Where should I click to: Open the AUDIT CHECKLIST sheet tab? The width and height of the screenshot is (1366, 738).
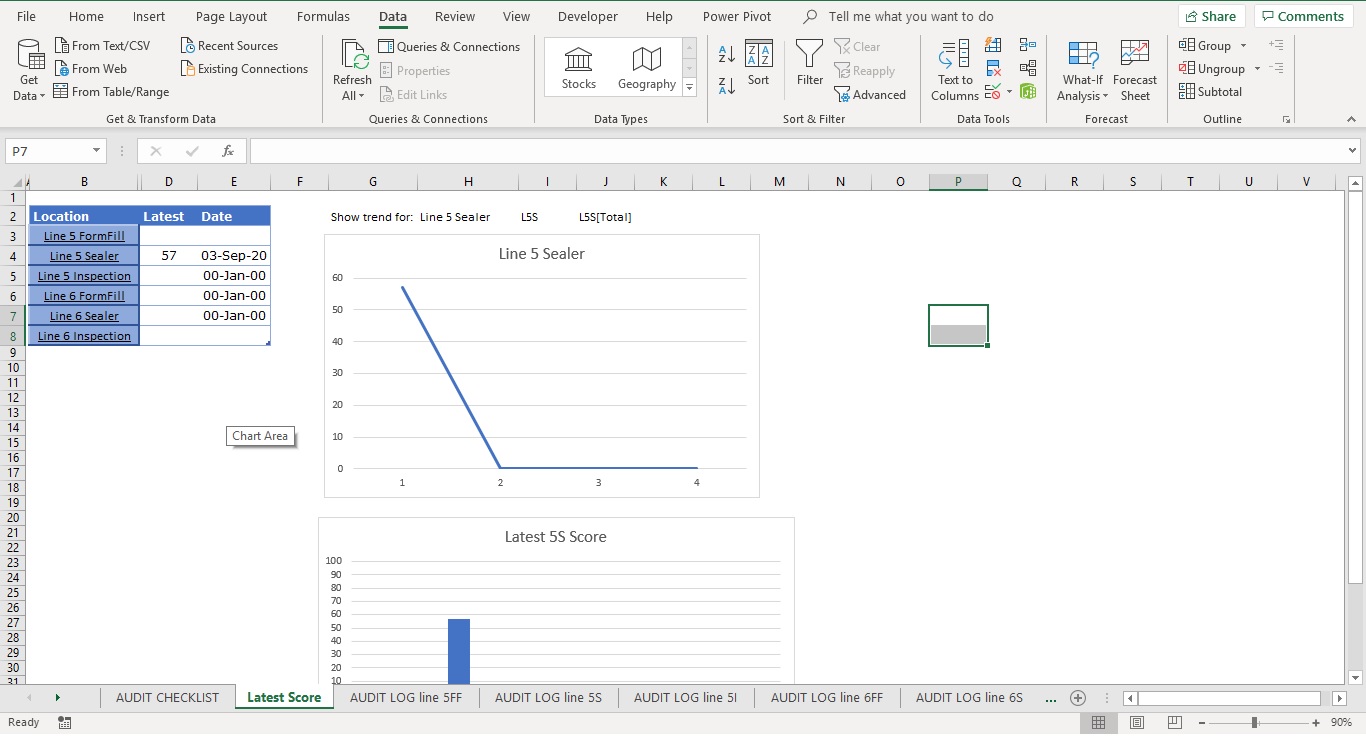tap(166, 697)
